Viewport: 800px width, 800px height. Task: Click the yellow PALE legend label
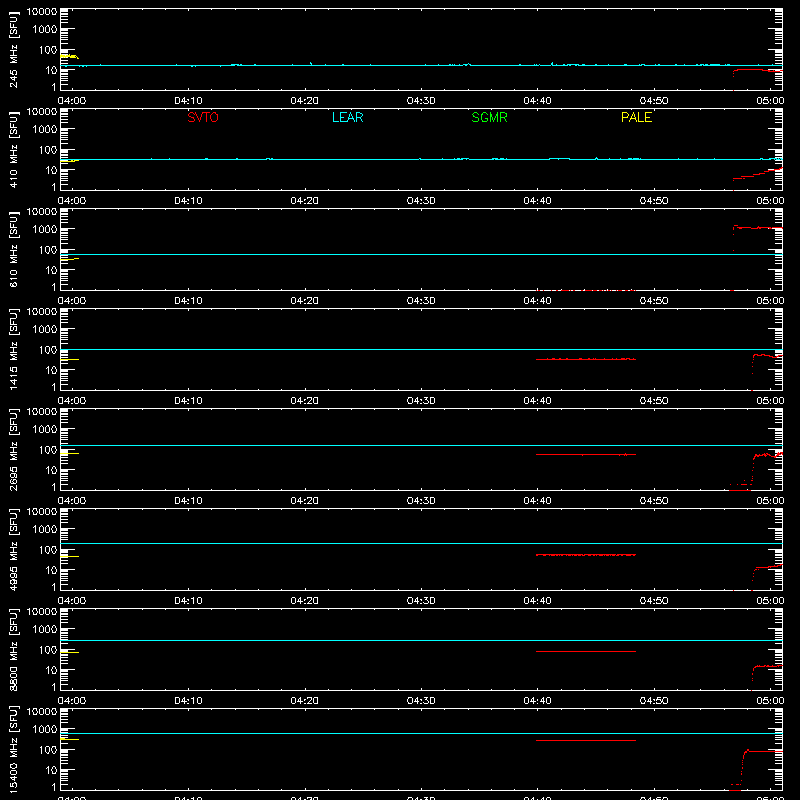point(636,117)
